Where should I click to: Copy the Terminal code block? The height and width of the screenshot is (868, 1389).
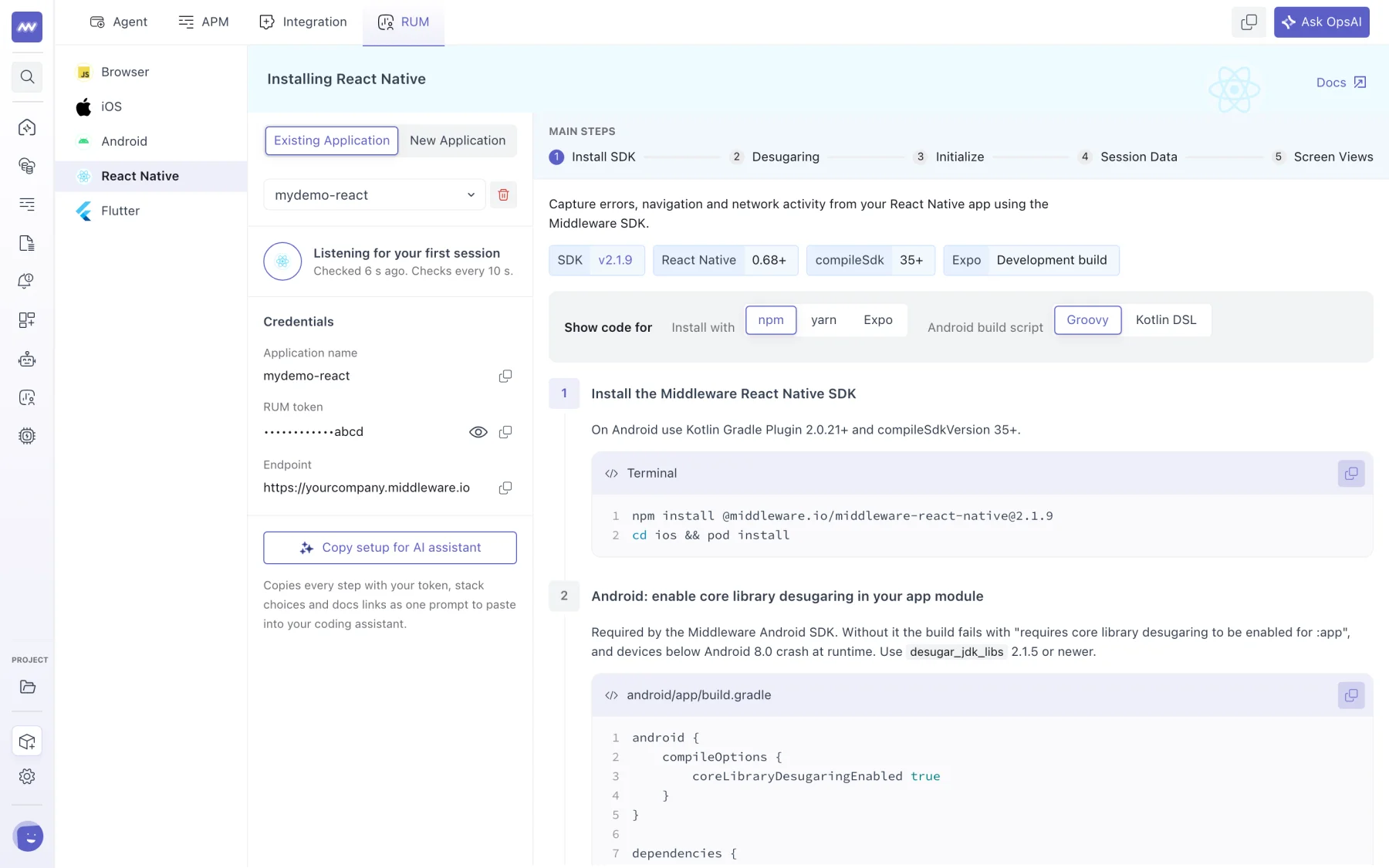tap(1351, 473)
